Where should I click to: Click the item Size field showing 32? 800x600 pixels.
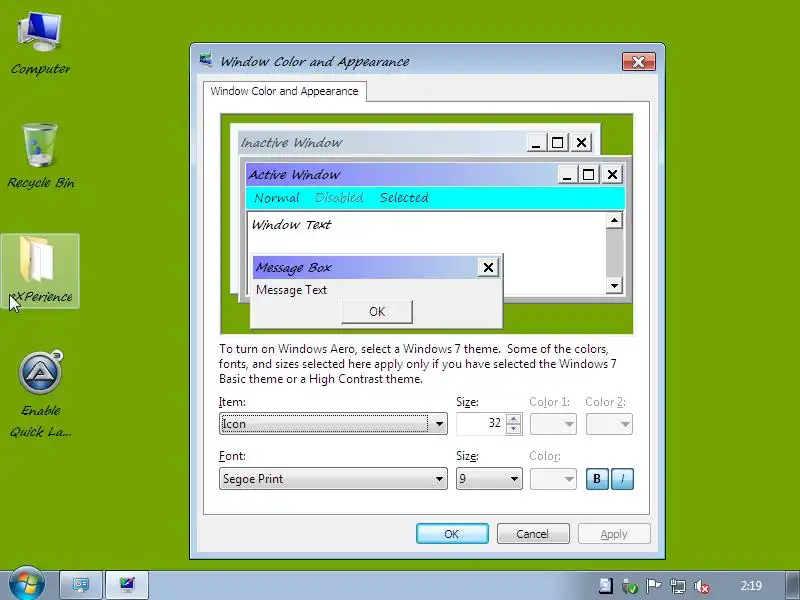click(481, 424)
